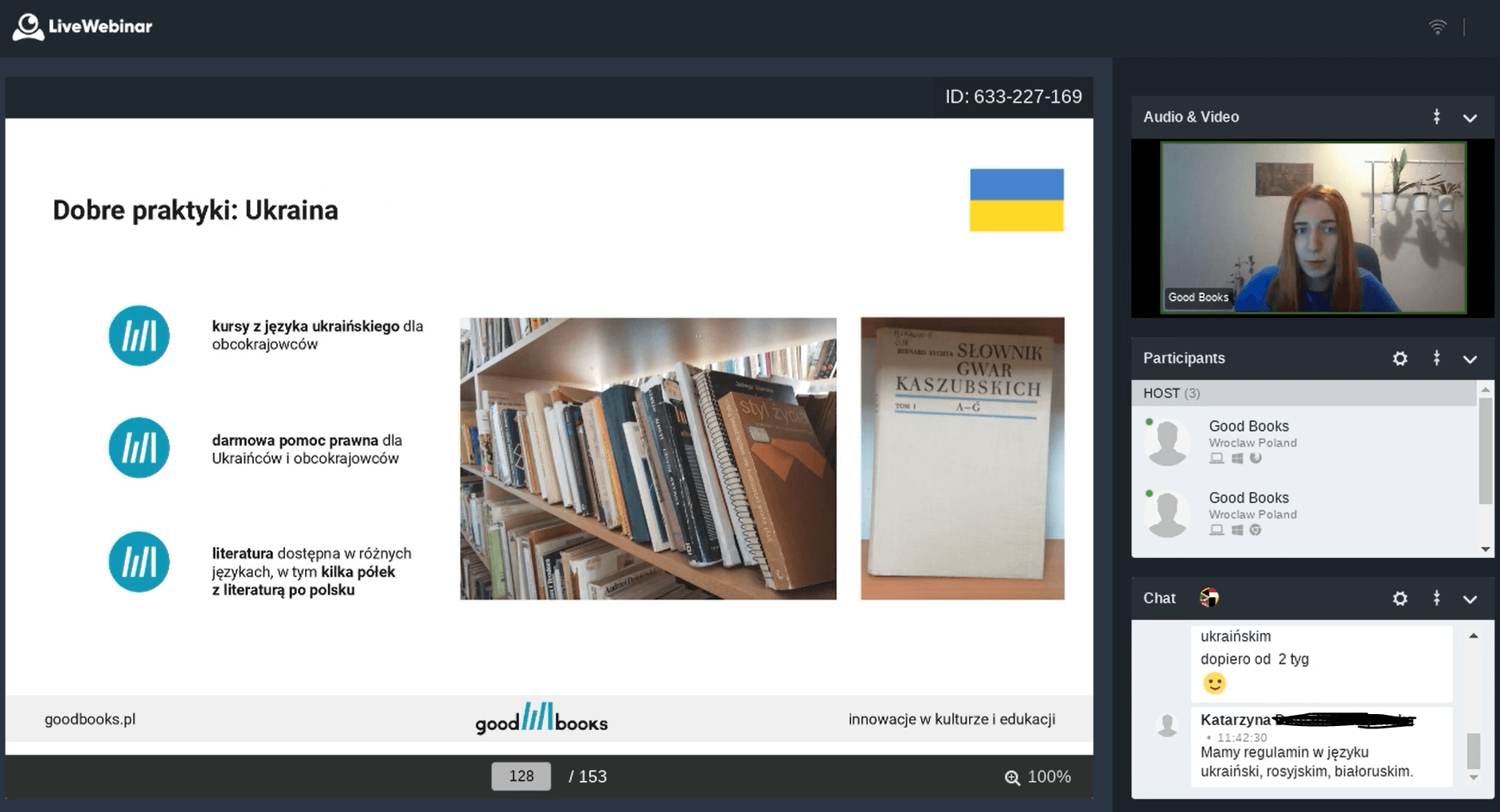
Task: Click the zoom magnifier icon at 100%
Action: [x=1012, y=778]
